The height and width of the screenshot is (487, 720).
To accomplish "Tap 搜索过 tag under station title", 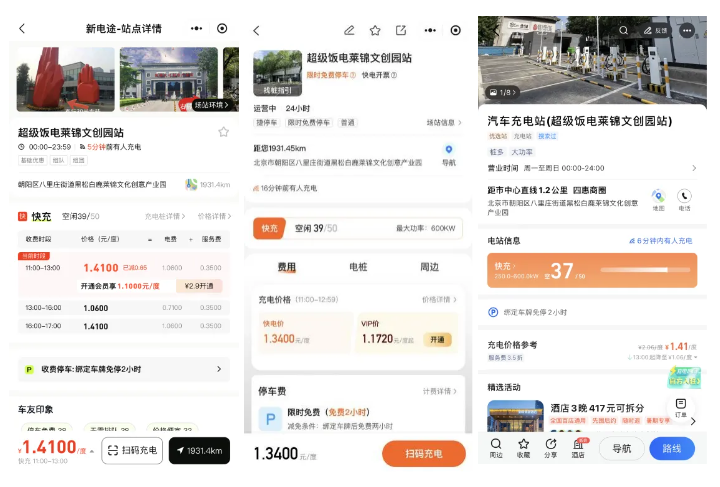I will (547, 136).
